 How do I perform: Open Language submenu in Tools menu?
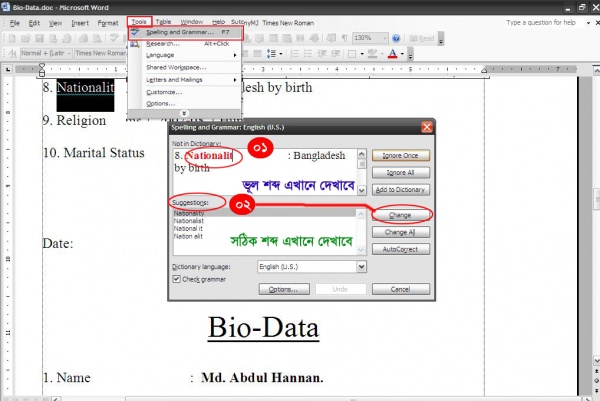[186, 55]
